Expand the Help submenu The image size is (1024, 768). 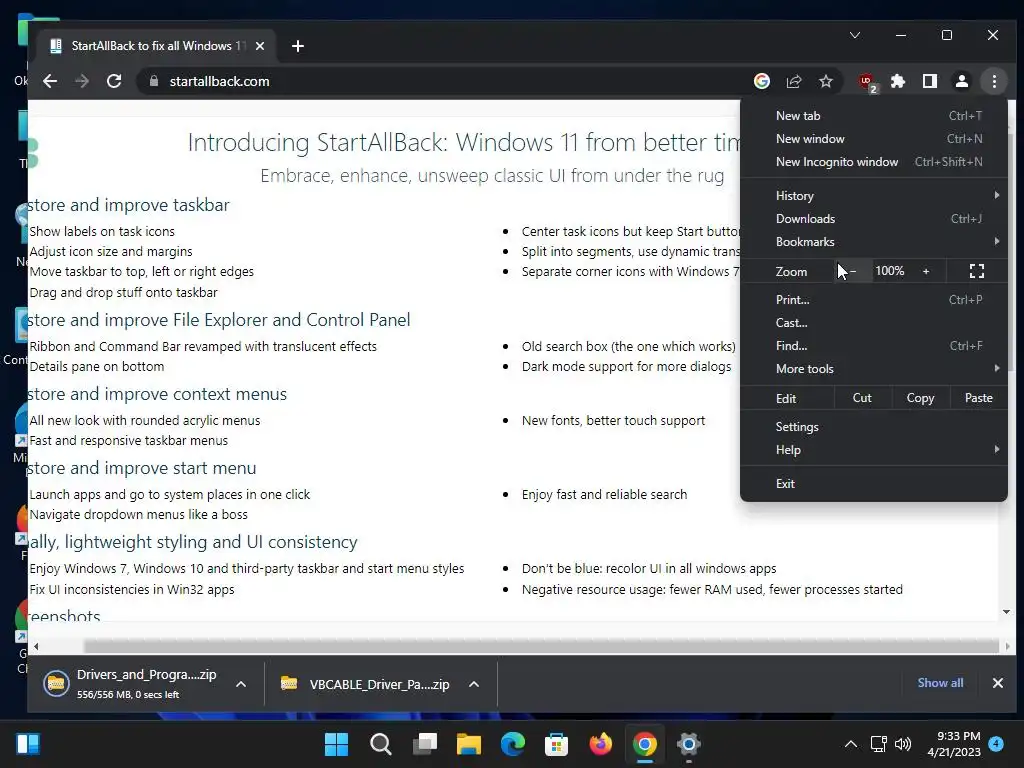[874, 449]
